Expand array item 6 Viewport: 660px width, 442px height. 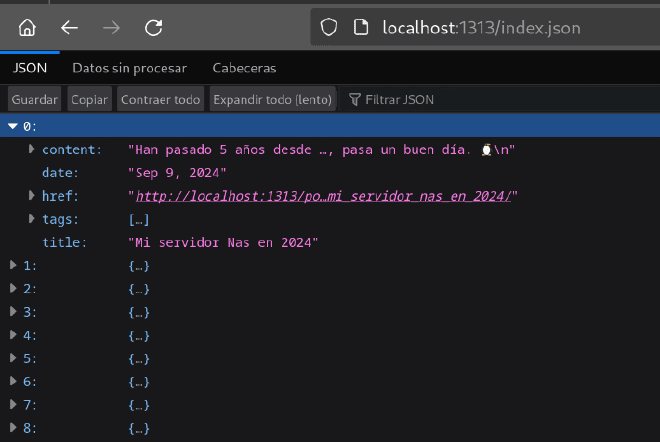13,381
